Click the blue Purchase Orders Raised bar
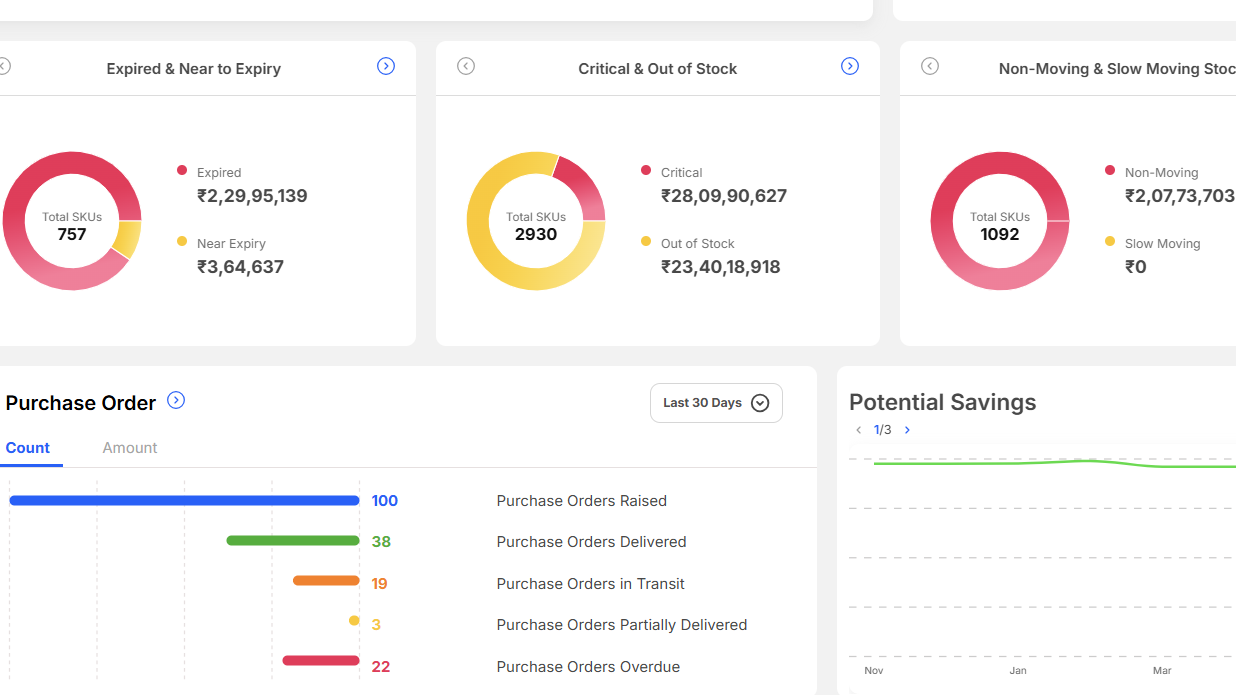This screenshot has height=695, width=1236. click(184, 500)
